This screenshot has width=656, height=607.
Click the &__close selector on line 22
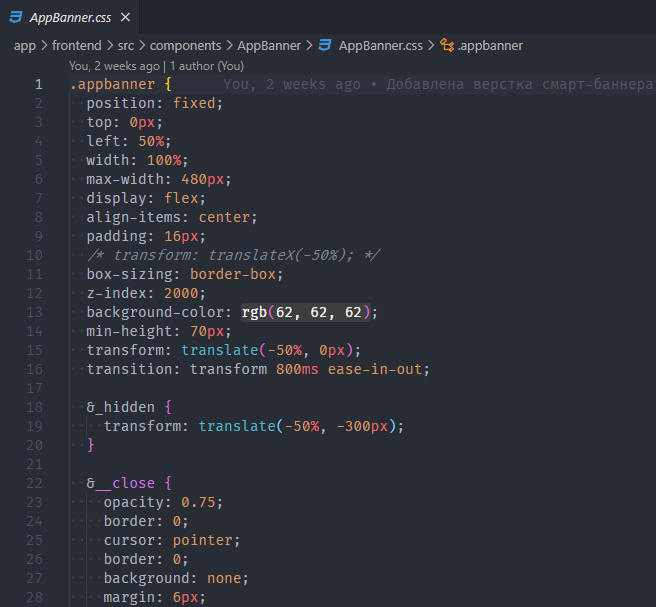coord(120,483)
